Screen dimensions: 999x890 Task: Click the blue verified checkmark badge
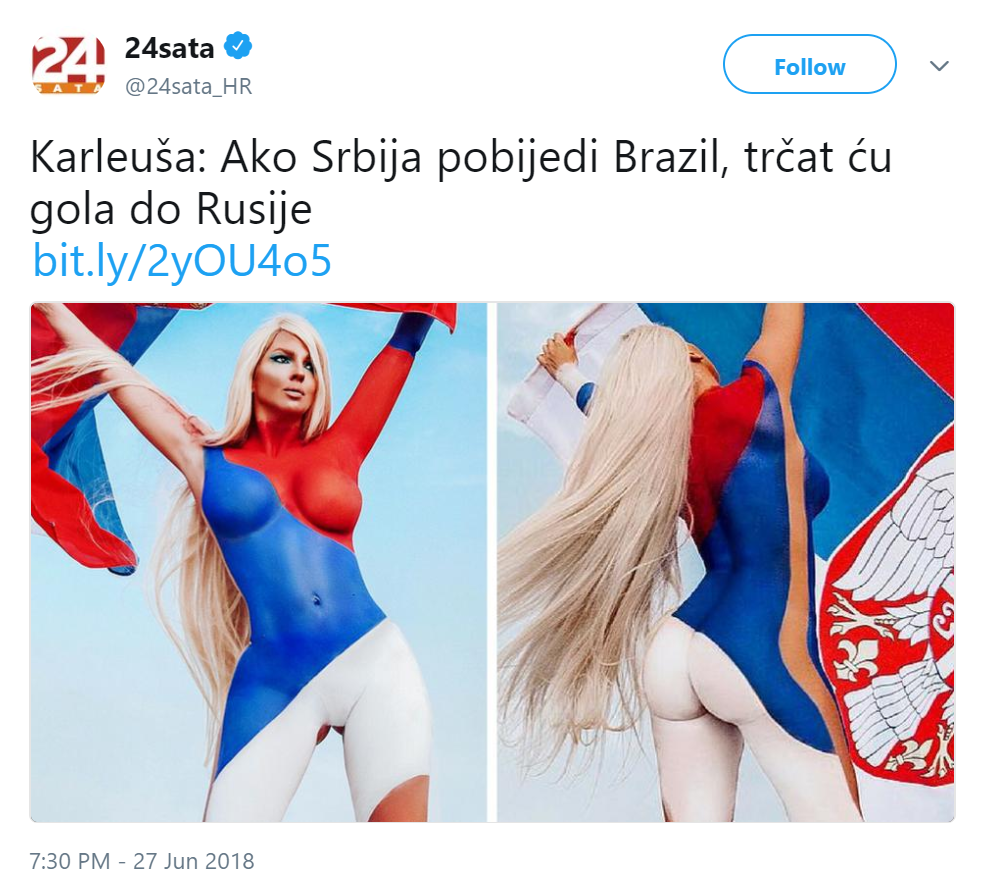pyautogui.click(x=238, y=45)
